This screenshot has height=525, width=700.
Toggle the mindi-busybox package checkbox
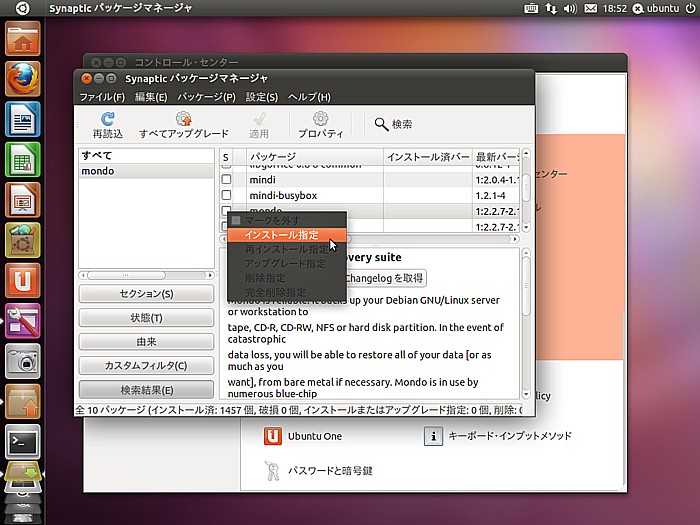point(226,195)
